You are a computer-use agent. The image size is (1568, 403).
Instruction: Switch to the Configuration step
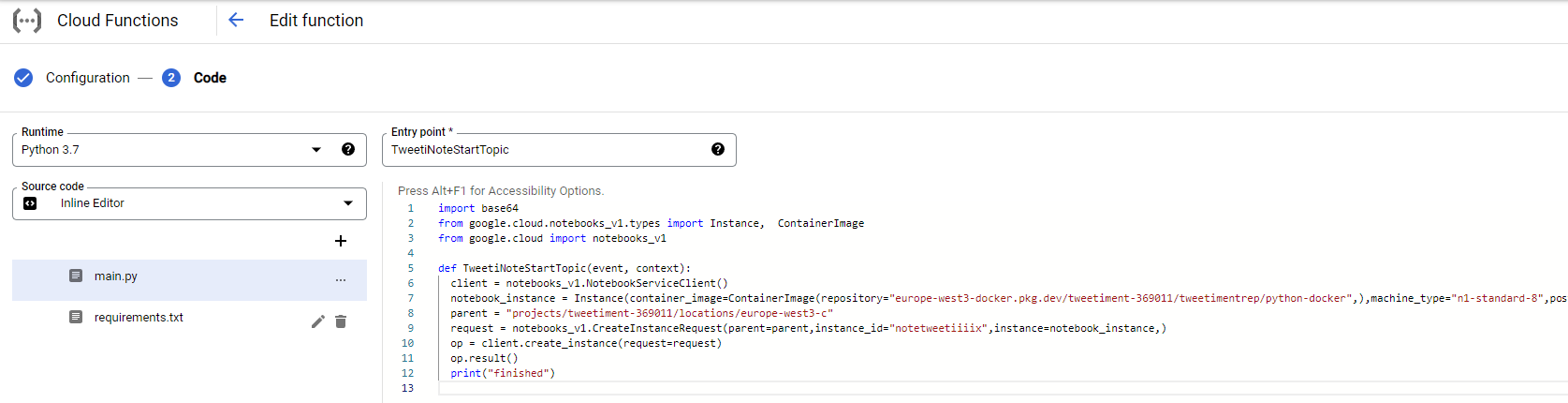(x=88, y=78)
